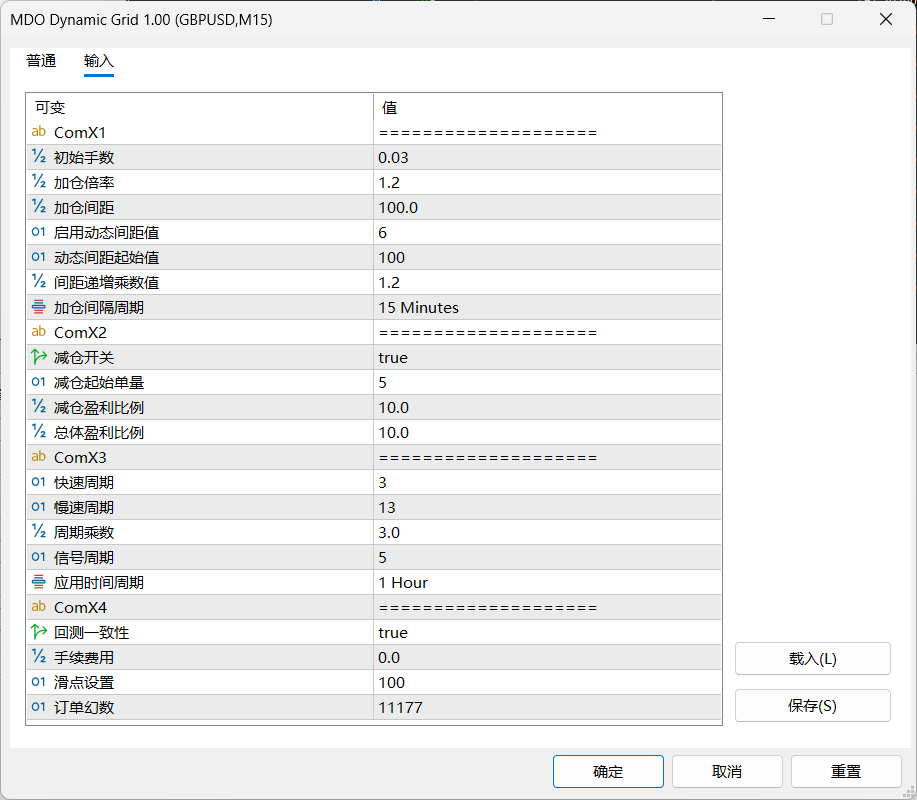Screen dimensions: 917x800
Task: Click the ½ icon next to 手续费用
Action: click(x=39, y=657)
